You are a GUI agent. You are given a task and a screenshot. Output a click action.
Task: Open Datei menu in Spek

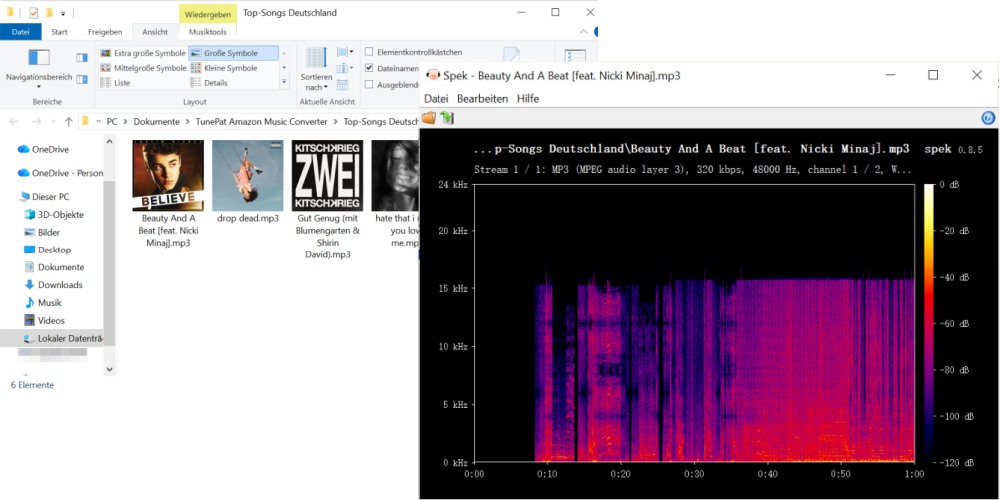pyautogui.click(x=436, y=99)
